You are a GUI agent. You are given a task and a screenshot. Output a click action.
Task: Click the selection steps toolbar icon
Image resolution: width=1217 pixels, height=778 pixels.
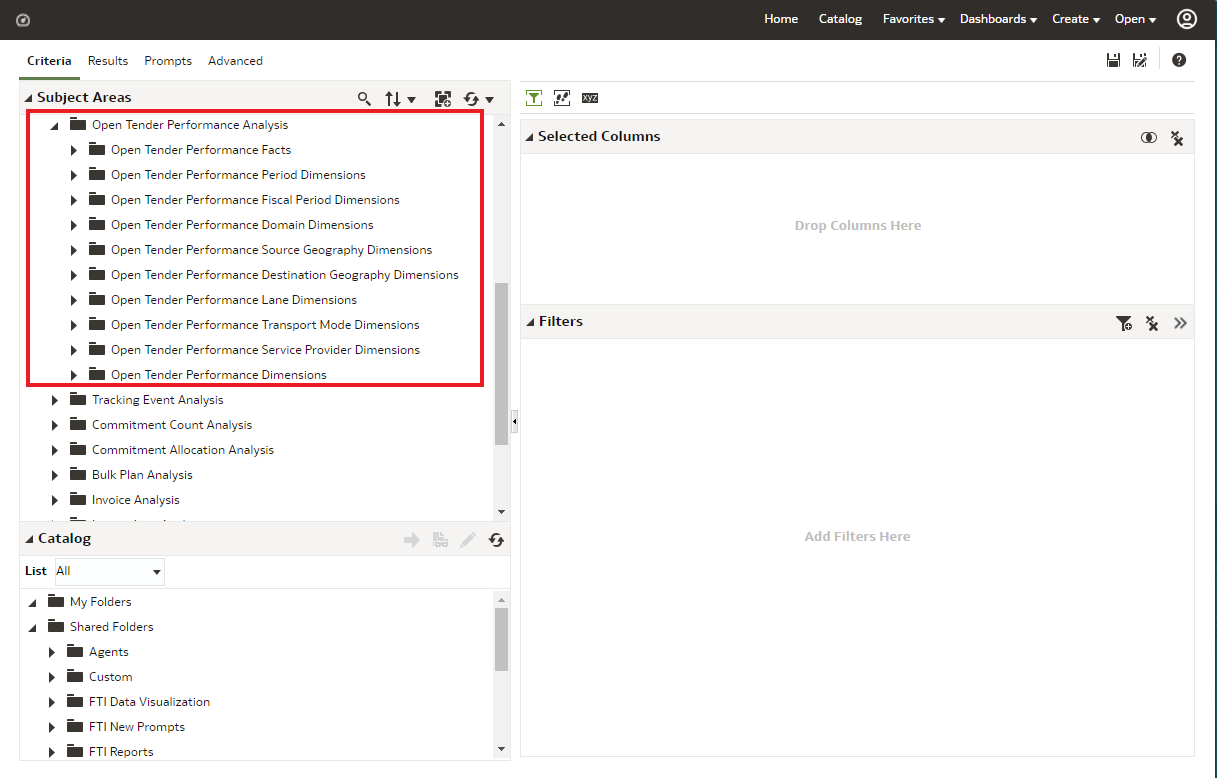(562, 97)
